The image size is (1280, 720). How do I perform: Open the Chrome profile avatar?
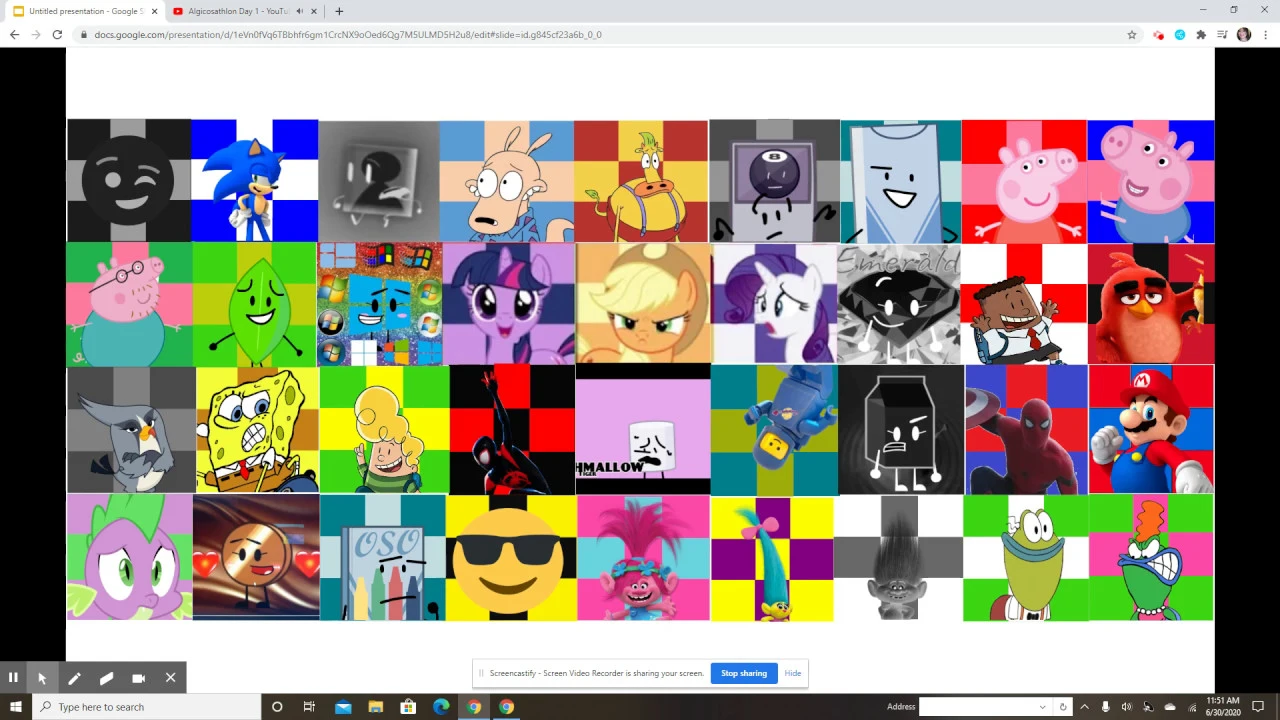1244,34
